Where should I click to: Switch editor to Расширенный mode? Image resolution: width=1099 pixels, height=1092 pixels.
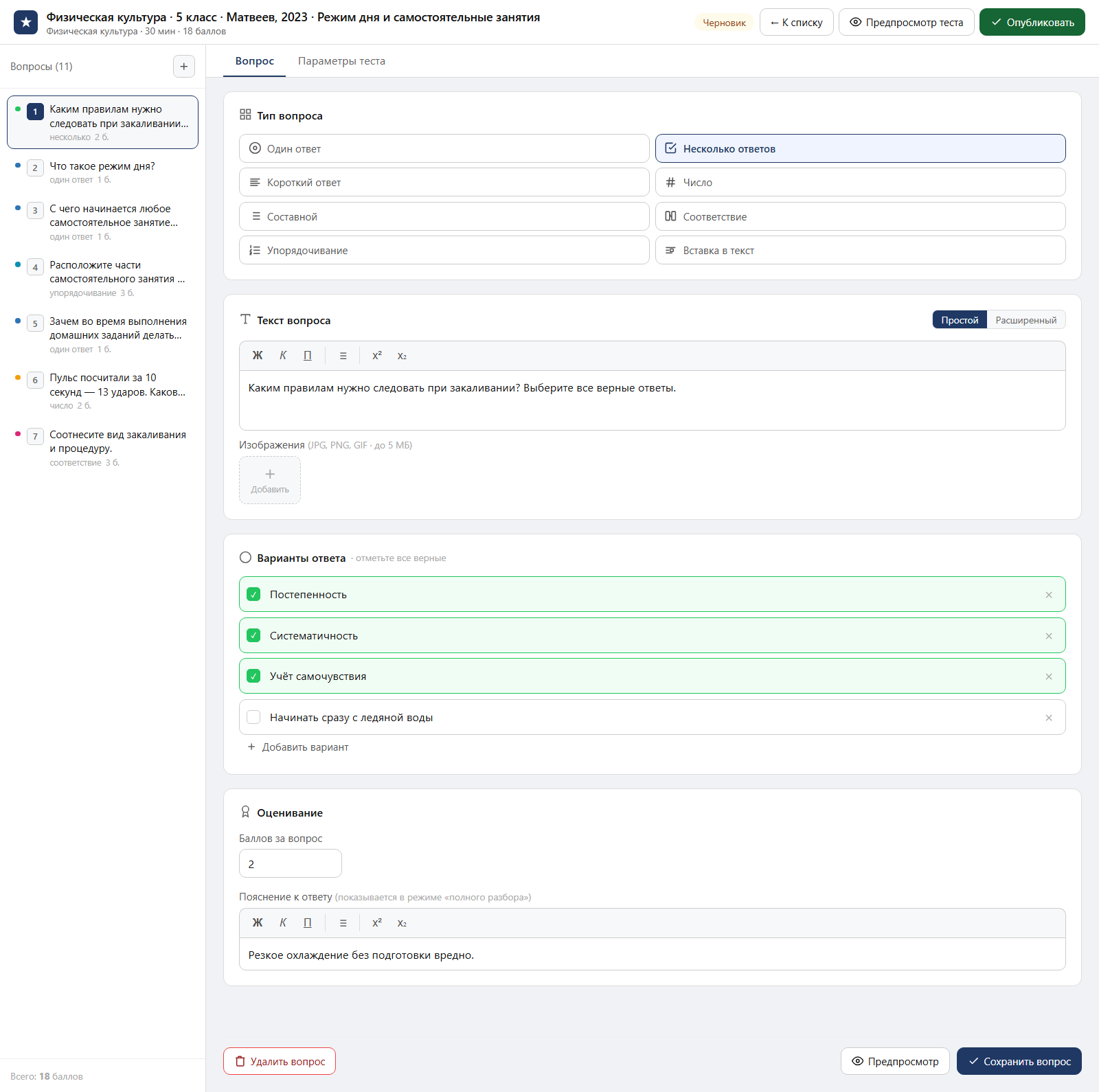click(x=1026, y=320)
